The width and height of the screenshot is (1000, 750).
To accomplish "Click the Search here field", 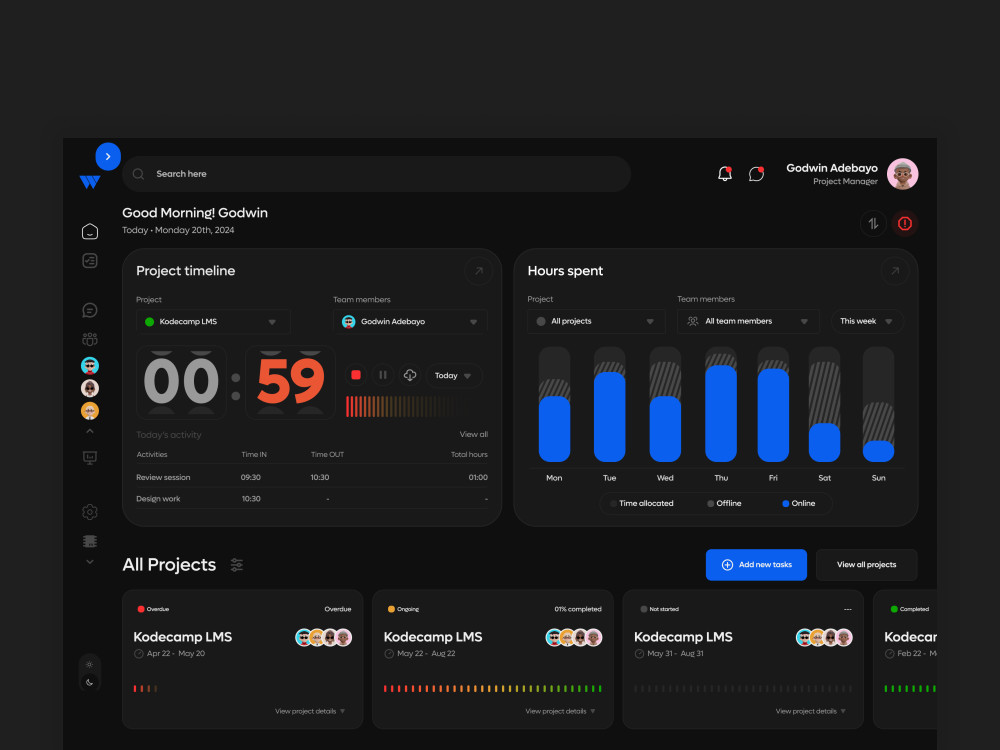I will 376,173.
